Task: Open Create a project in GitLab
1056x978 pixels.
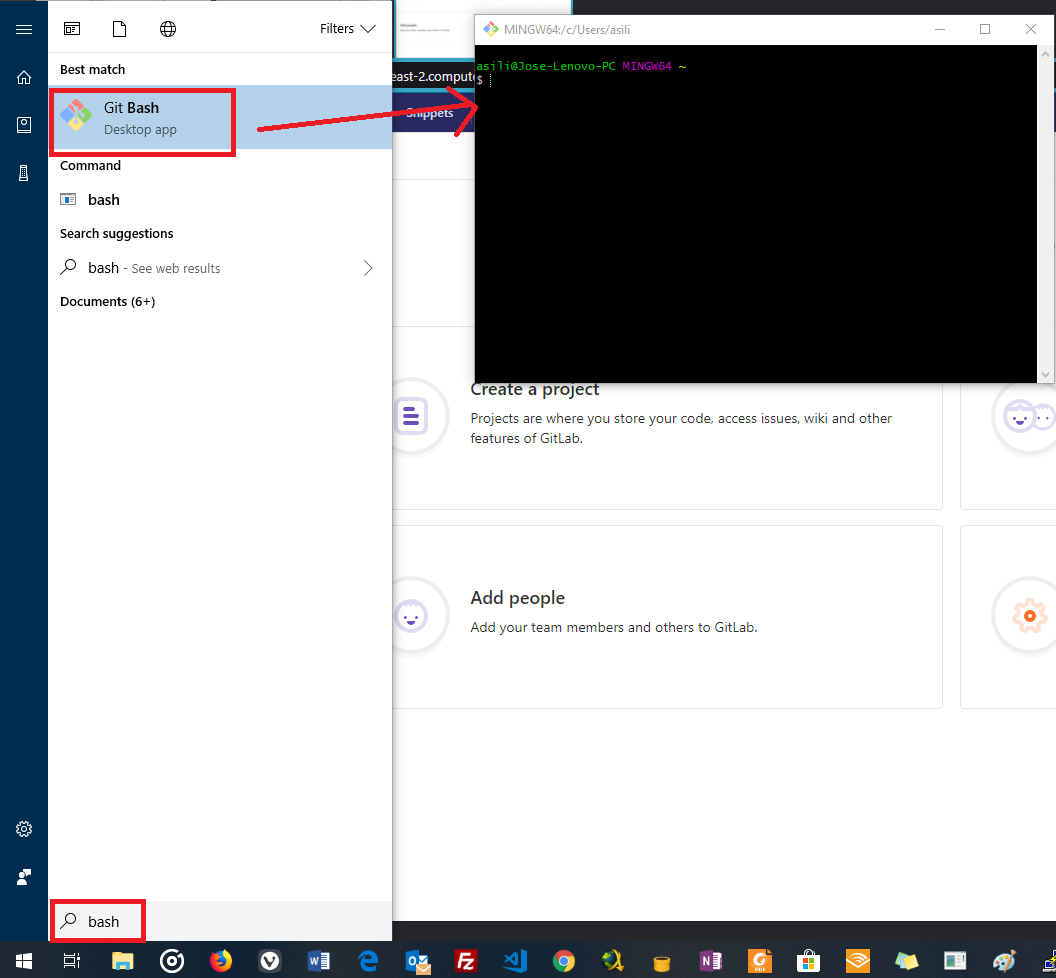Action: point(535,389)
